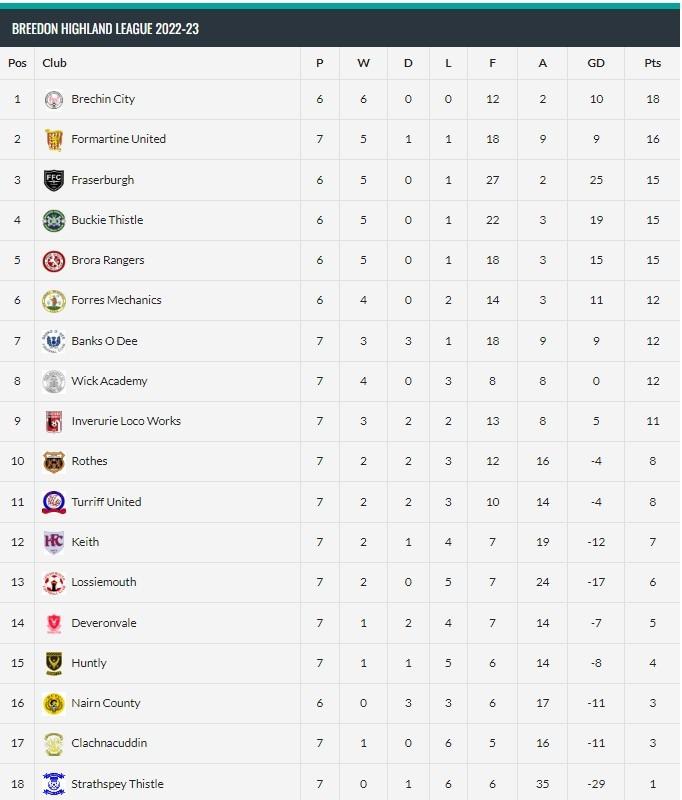Image resolution: width=682 pixels, height=800 pixels.
Task: Click the GD column header
Action: [596, 63]
